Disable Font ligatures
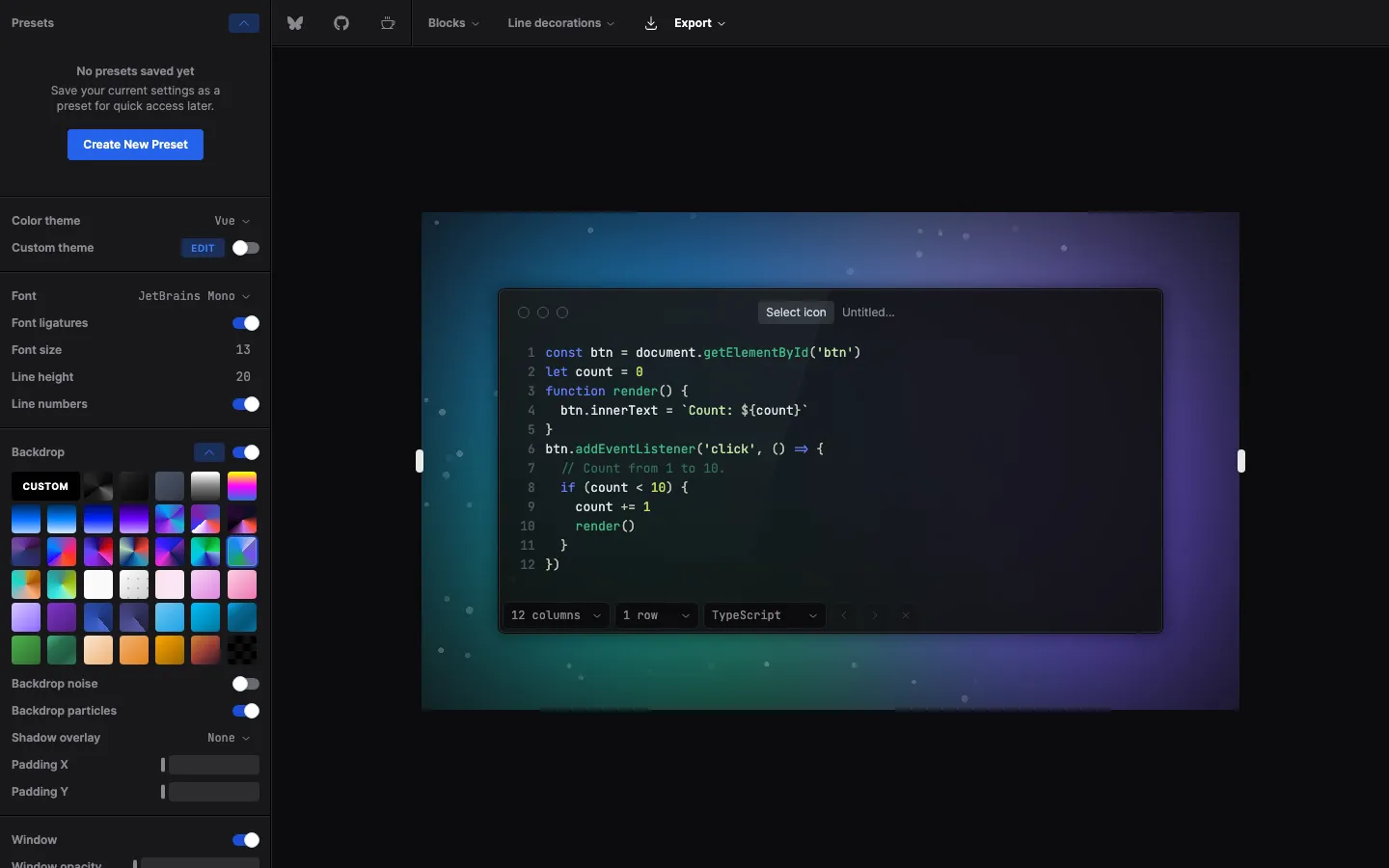Image resolution: width=1389 pixels, height=868 pixels. point(246,323)
